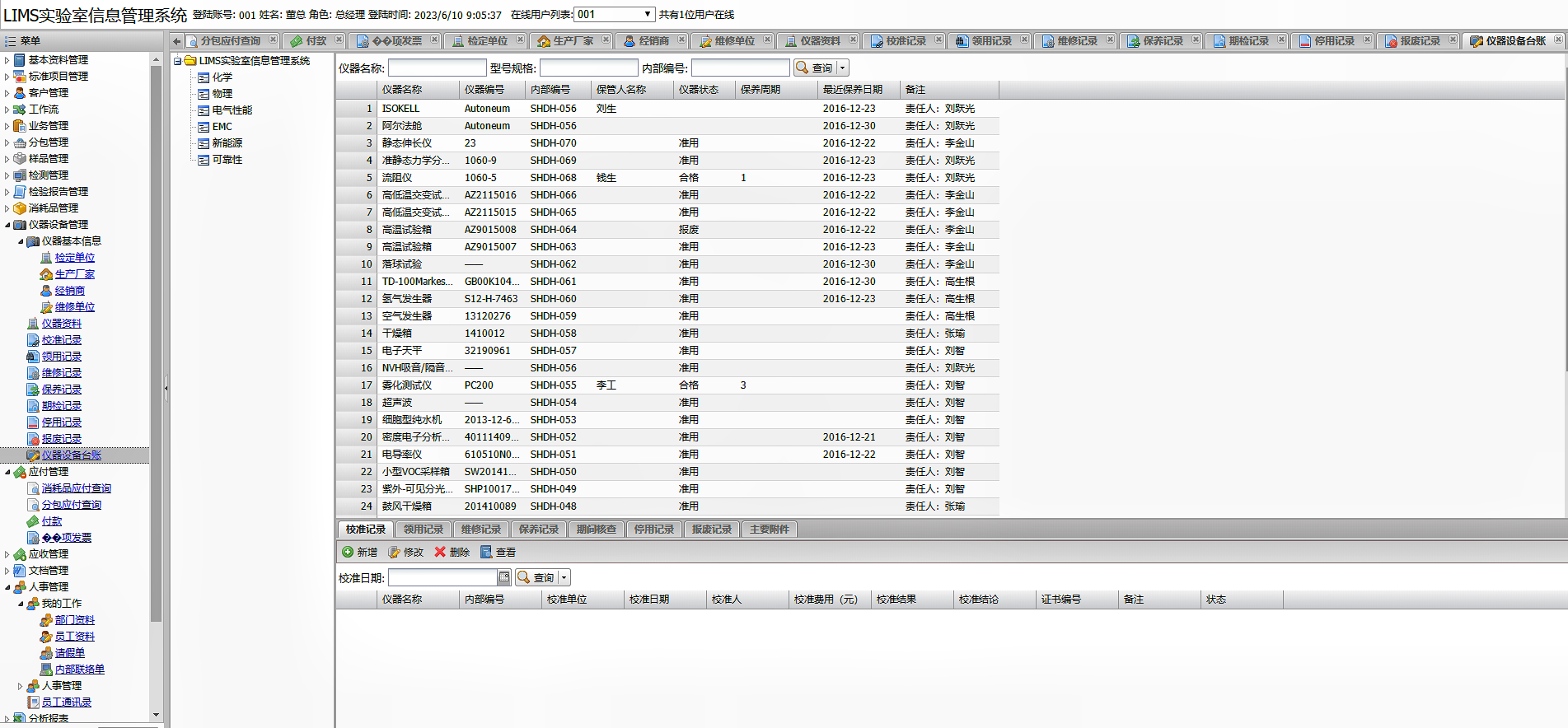Click the 生产厂家 house icon in sidebar

click(x=47, y=274)
